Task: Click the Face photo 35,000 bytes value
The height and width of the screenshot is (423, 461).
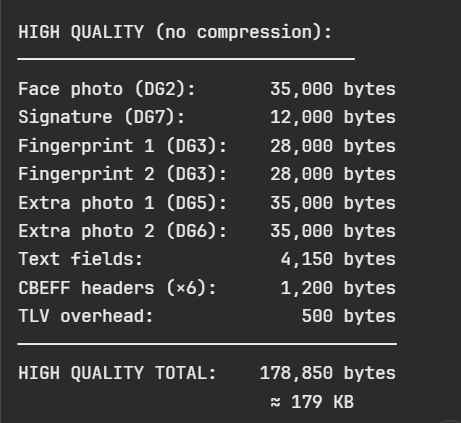Action: pyautogui.click(x=333, y=89)
